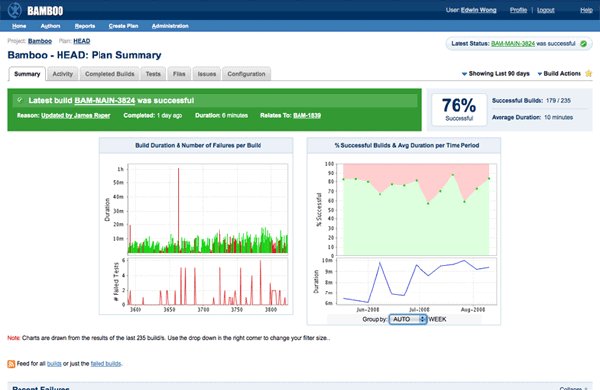Click the failed builds feed link
The width and height of the screenshot is (600, 390).
pos(106,364)
